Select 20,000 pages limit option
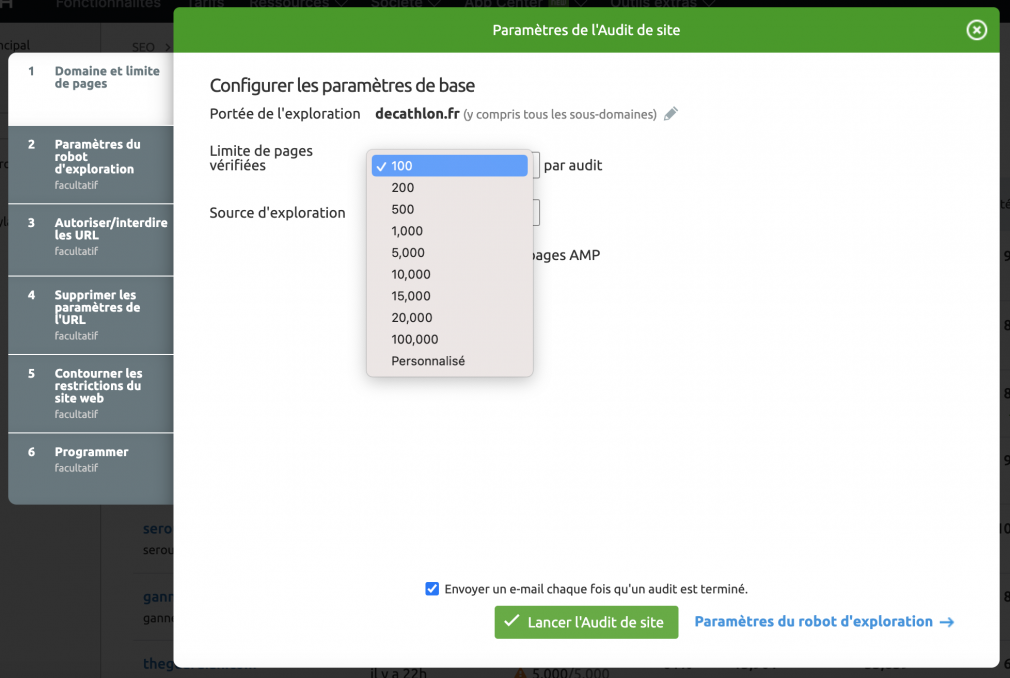Image resolution: width=1010 pixels, height=678 pixels. click(x=450, y=317)
